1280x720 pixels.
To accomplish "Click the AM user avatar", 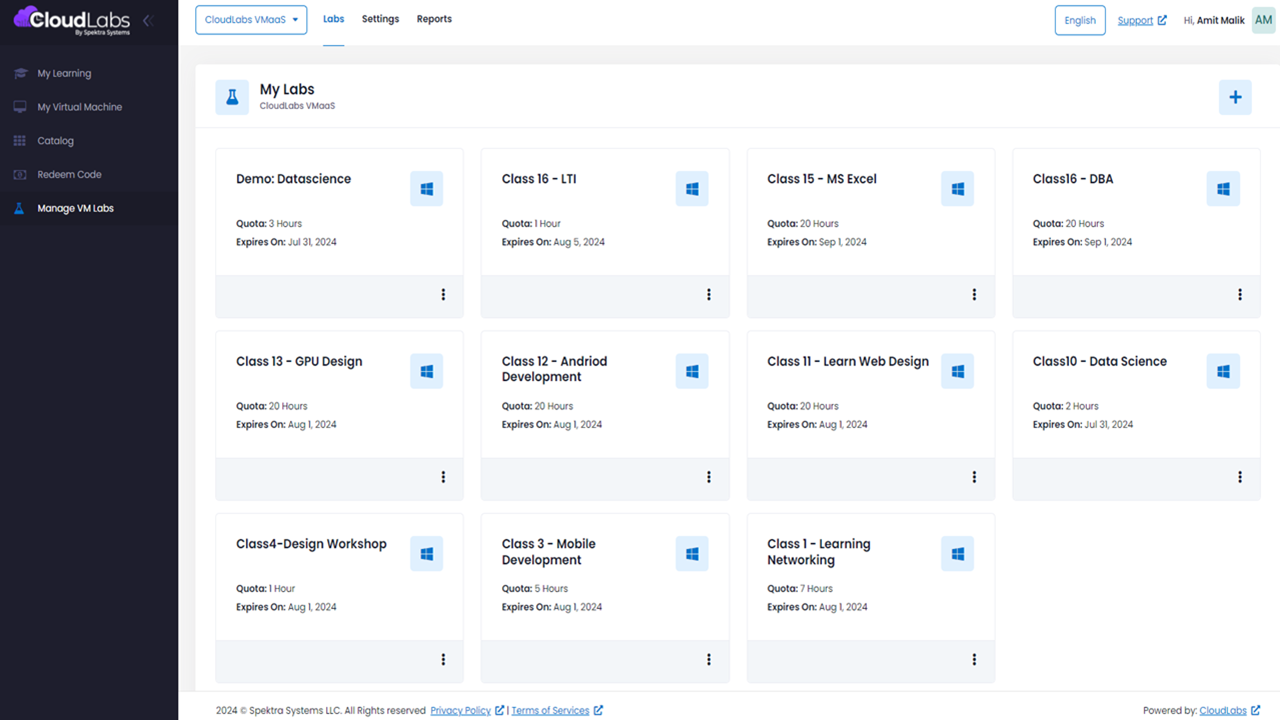I will [x=1263, y=20].
